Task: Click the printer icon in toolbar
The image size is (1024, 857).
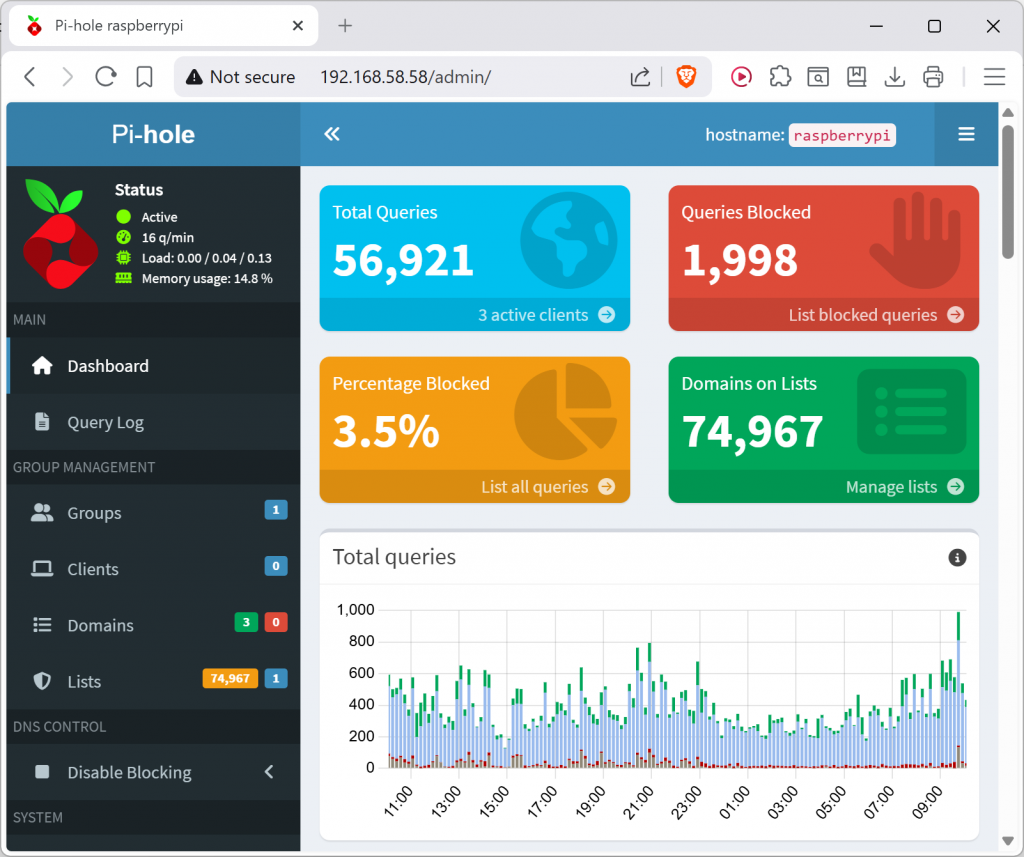Action: click(x=933, y=77)
